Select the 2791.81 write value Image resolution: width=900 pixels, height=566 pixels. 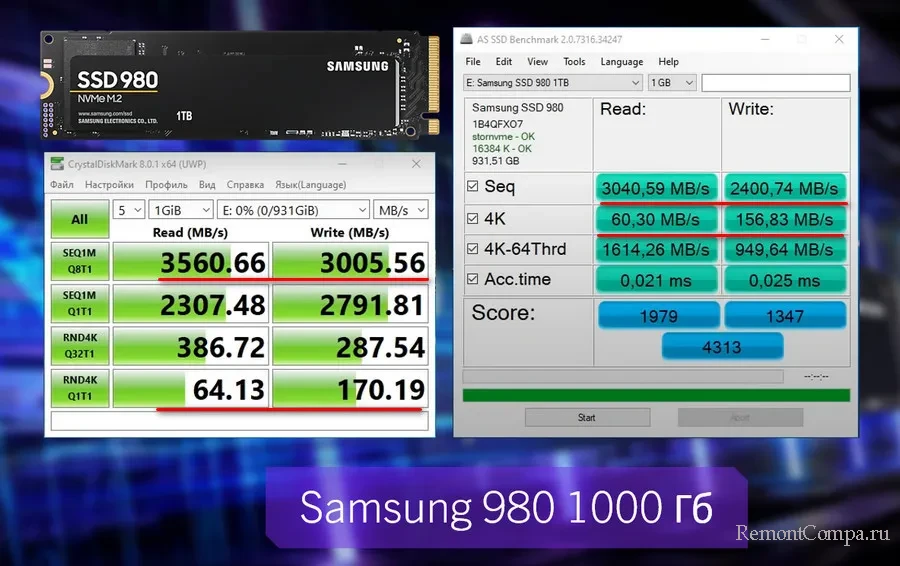pyautogui.click(x=350, y=304)
